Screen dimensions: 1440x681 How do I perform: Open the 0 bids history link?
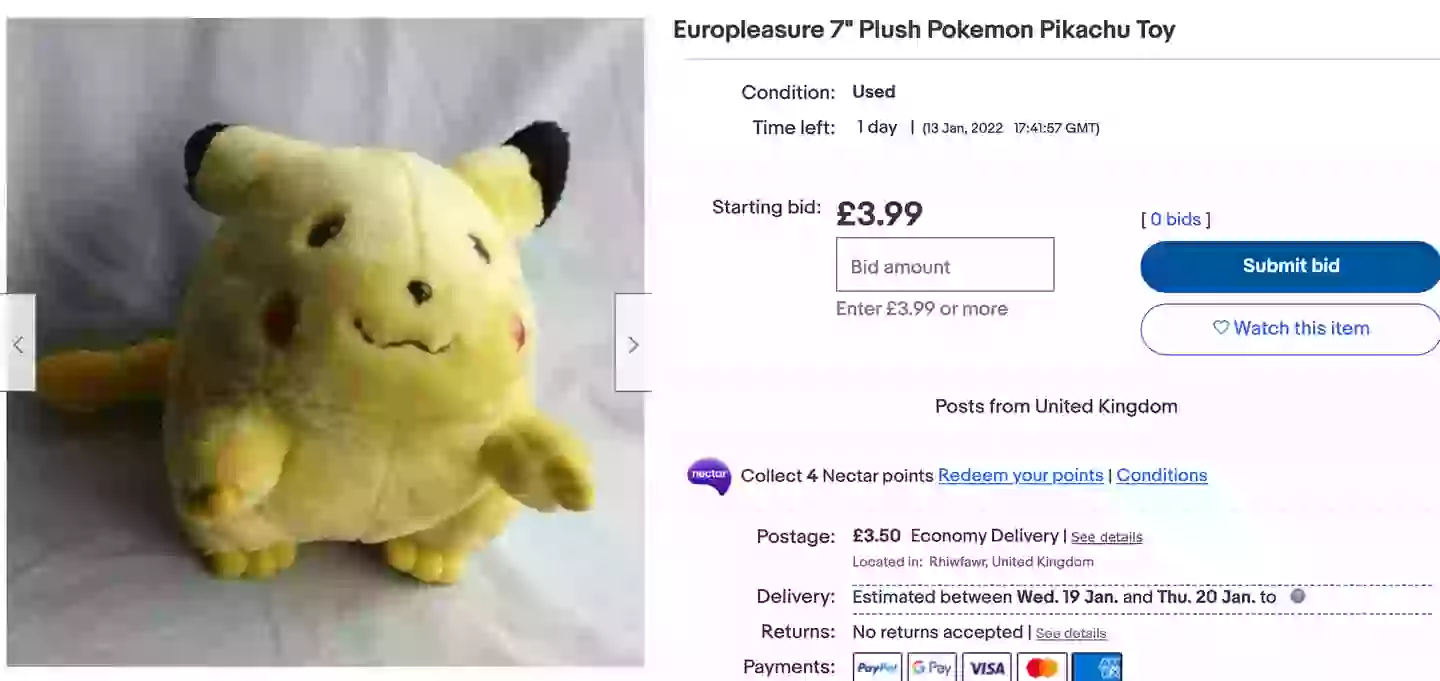pos(1176,219)
